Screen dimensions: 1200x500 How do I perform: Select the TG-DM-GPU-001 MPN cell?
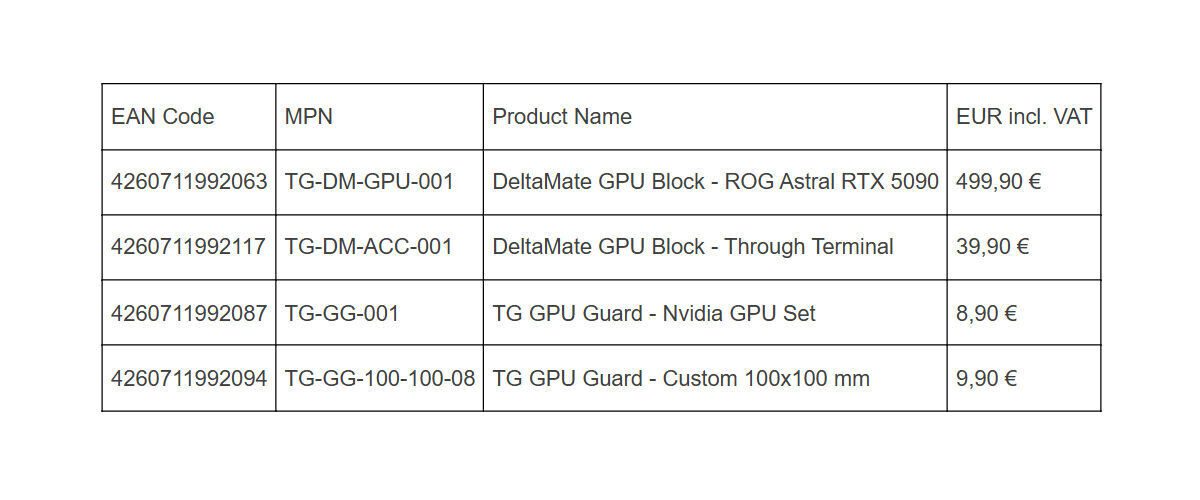click(x=369, y=182)
